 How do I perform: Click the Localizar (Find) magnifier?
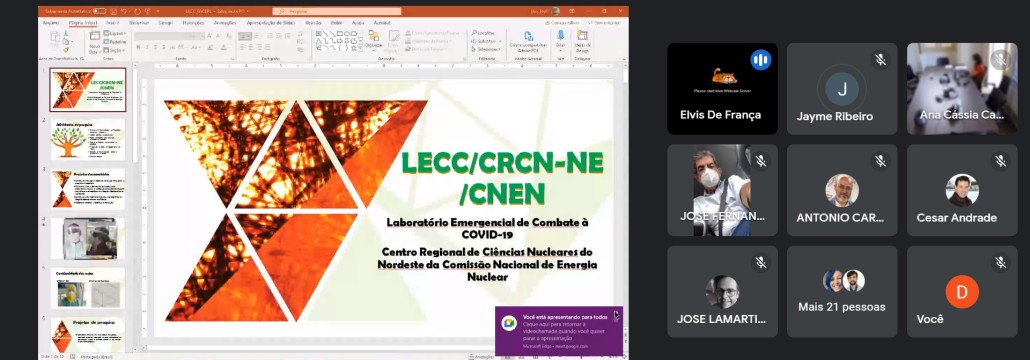pyautogui.click(x=475, y=33)
